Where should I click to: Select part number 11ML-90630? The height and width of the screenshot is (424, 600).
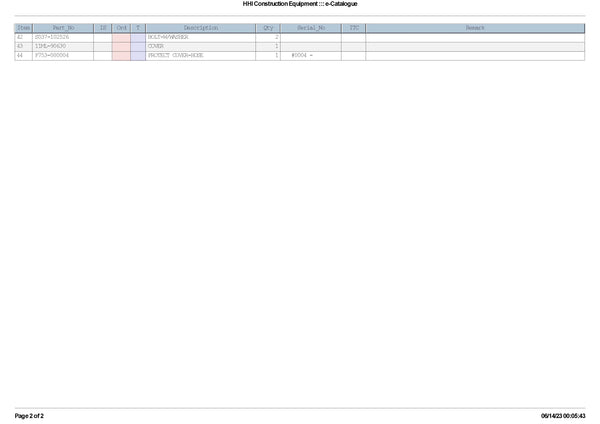pyautogui.click(x=52, y=46)
